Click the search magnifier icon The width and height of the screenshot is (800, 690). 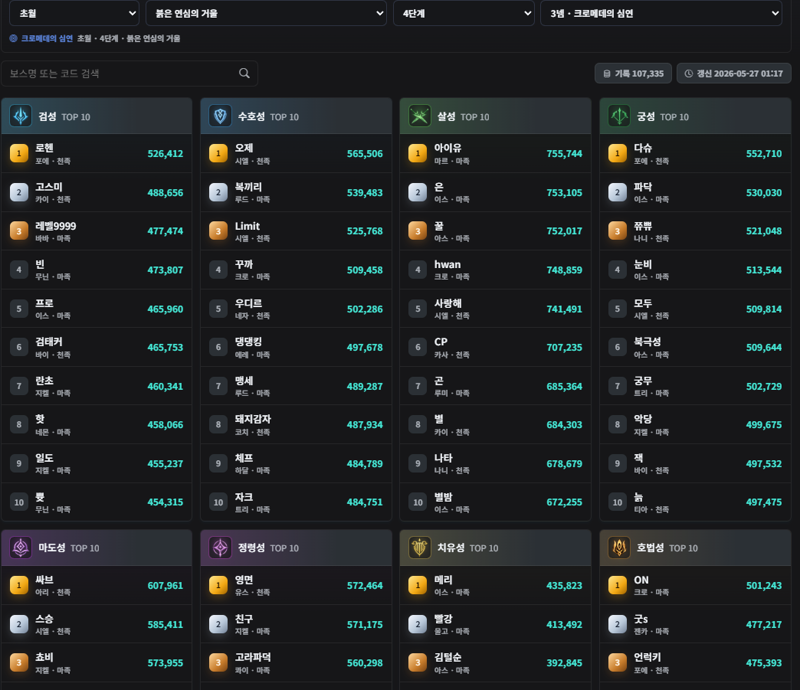pos(244,73)
